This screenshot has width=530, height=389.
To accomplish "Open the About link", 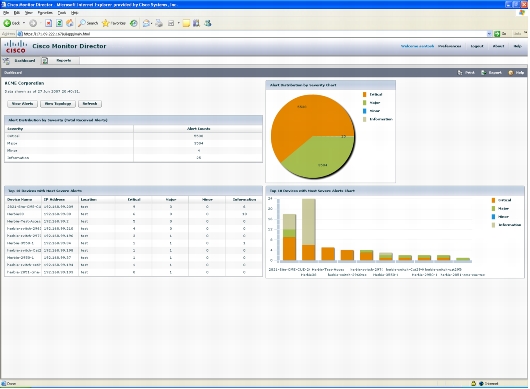I will (498, 46).
